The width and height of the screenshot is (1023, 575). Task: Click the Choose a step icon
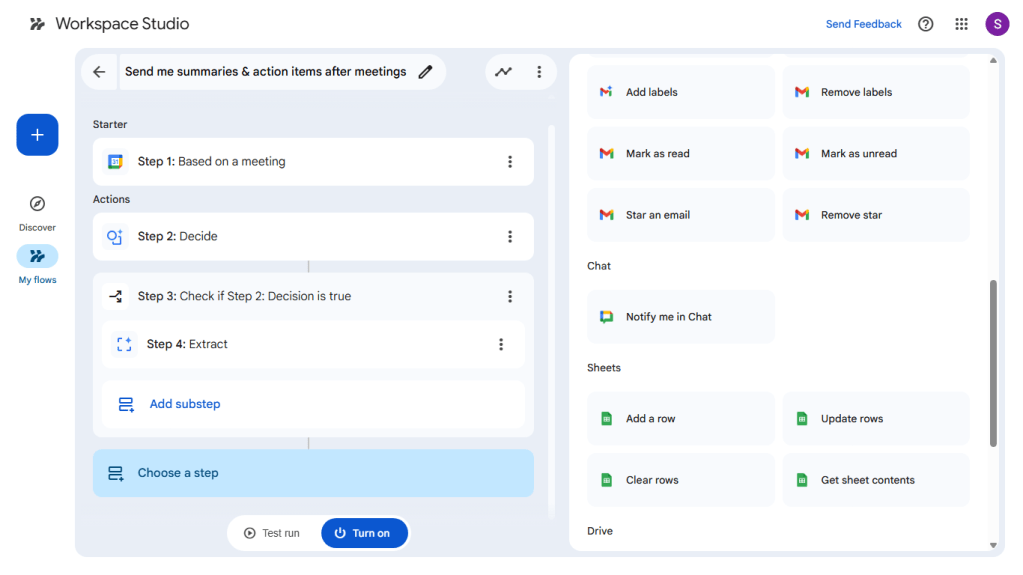(x=115, y=474)
